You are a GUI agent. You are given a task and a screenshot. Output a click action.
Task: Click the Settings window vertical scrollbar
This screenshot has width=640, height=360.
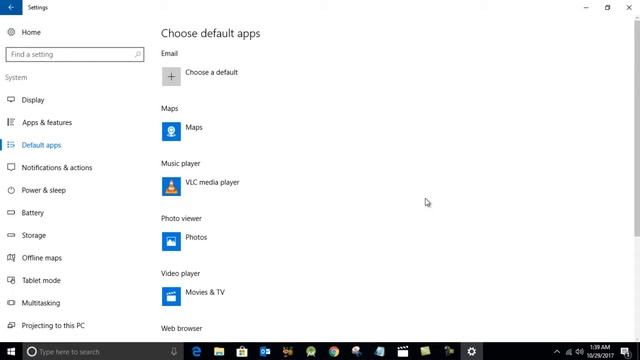click(x=637, y=128)
